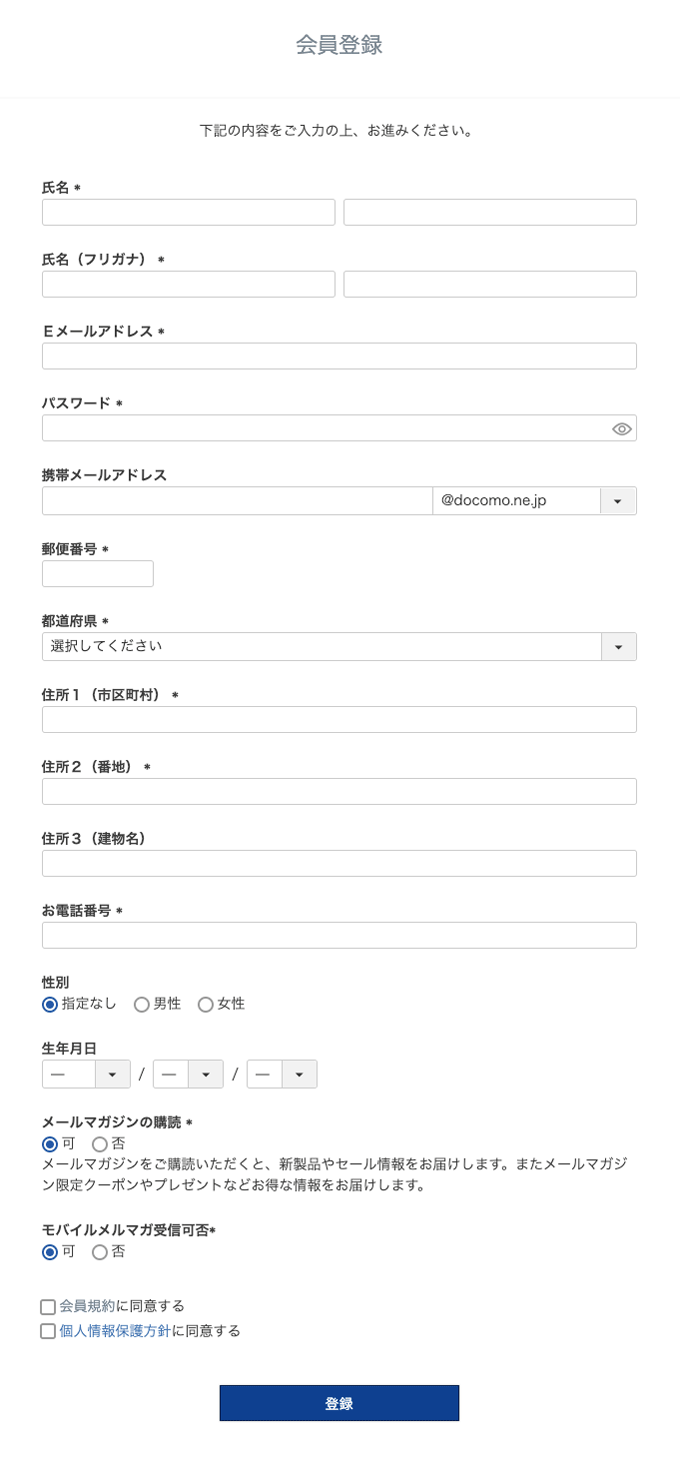Viewport: 680px width, 1461px height.
Task: Select 男性 gender radio button
Action: [x=142, y=1004]
